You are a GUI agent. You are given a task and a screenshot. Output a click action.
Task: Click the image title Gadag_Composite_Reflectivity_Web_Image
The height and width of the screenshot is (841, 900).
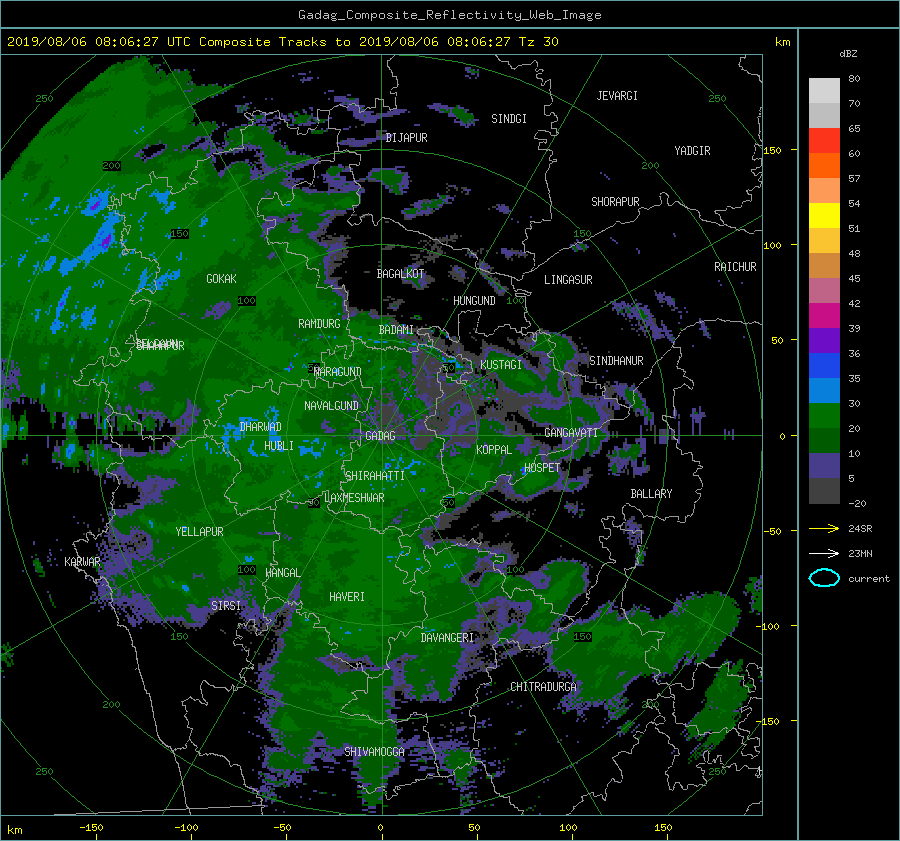click(449, 15)
